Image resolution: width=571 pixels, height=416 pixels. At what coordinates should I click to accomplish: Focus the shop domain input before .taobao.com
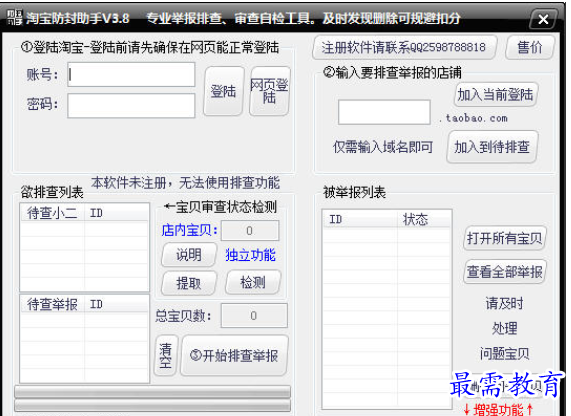pyautogui.click(x=384, y=112)
